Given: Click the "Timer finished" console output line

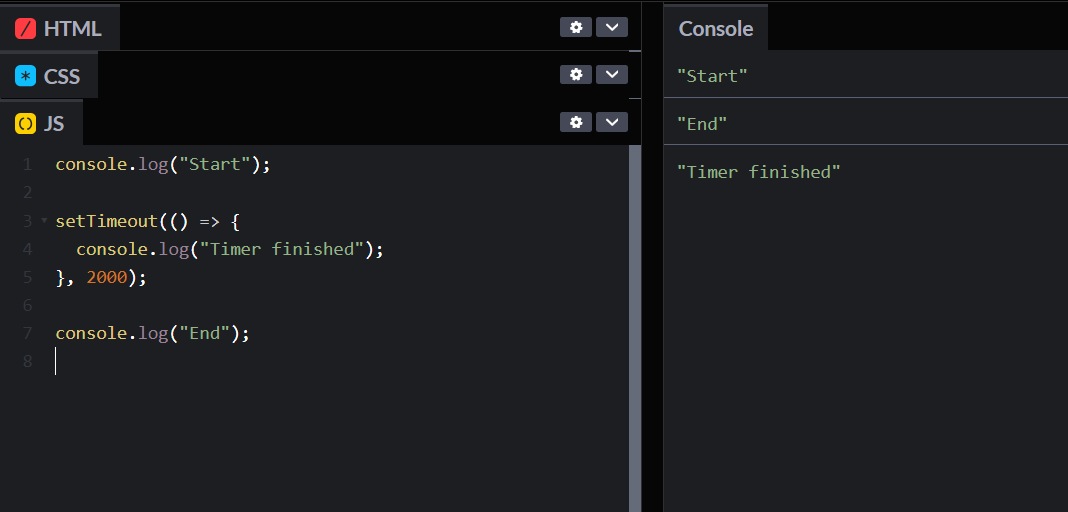Looking at the screenshot, I should click(758, 172).
